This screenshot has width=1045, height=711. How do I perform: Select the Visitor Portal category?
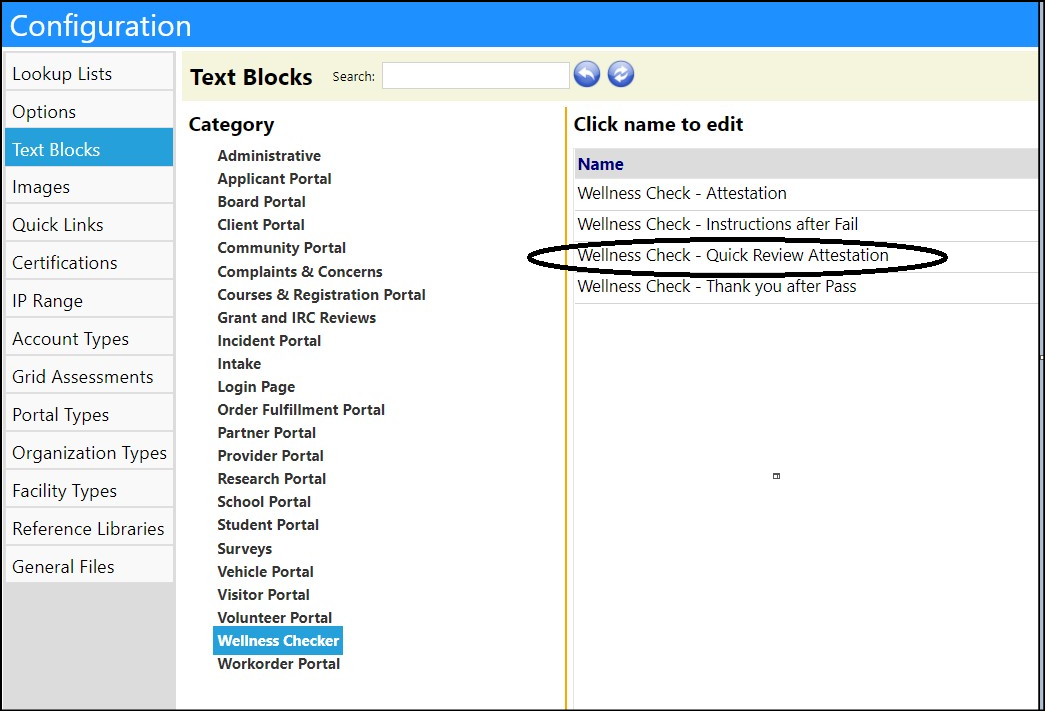(x=263, y=594)
